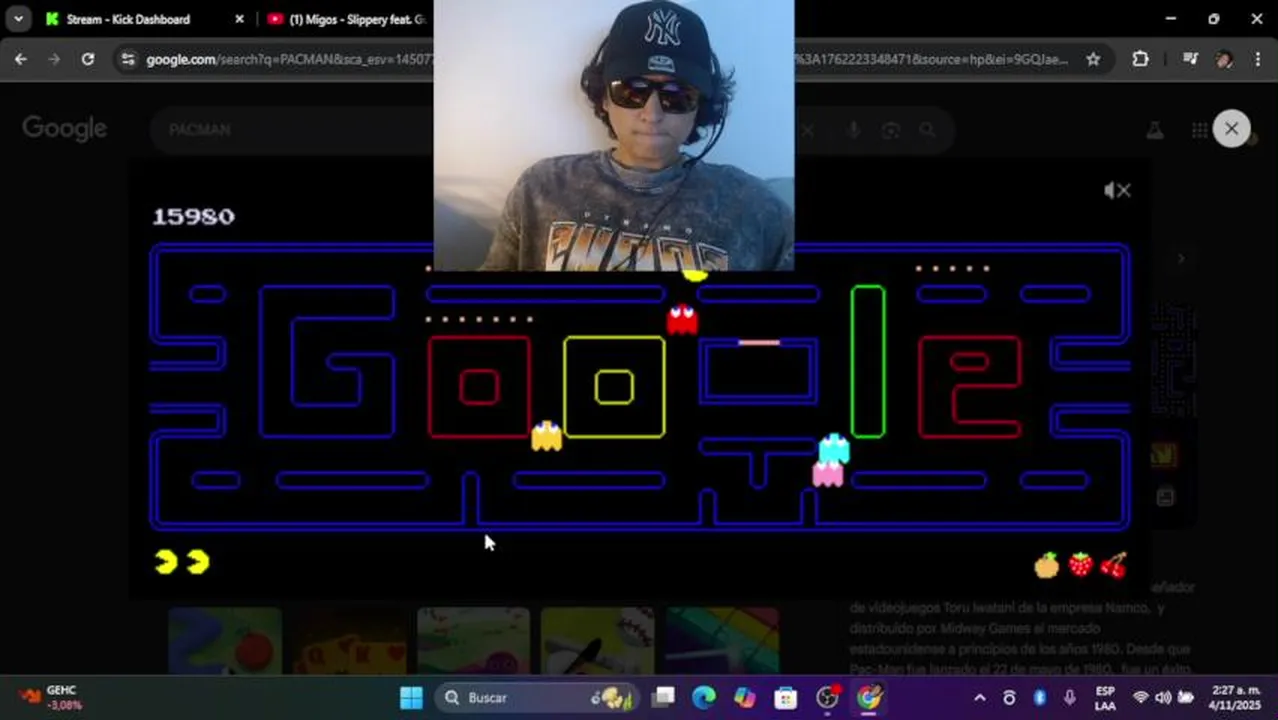
Task: Click the first Pac-Man life icon
Action: click(x=166, y=562)
